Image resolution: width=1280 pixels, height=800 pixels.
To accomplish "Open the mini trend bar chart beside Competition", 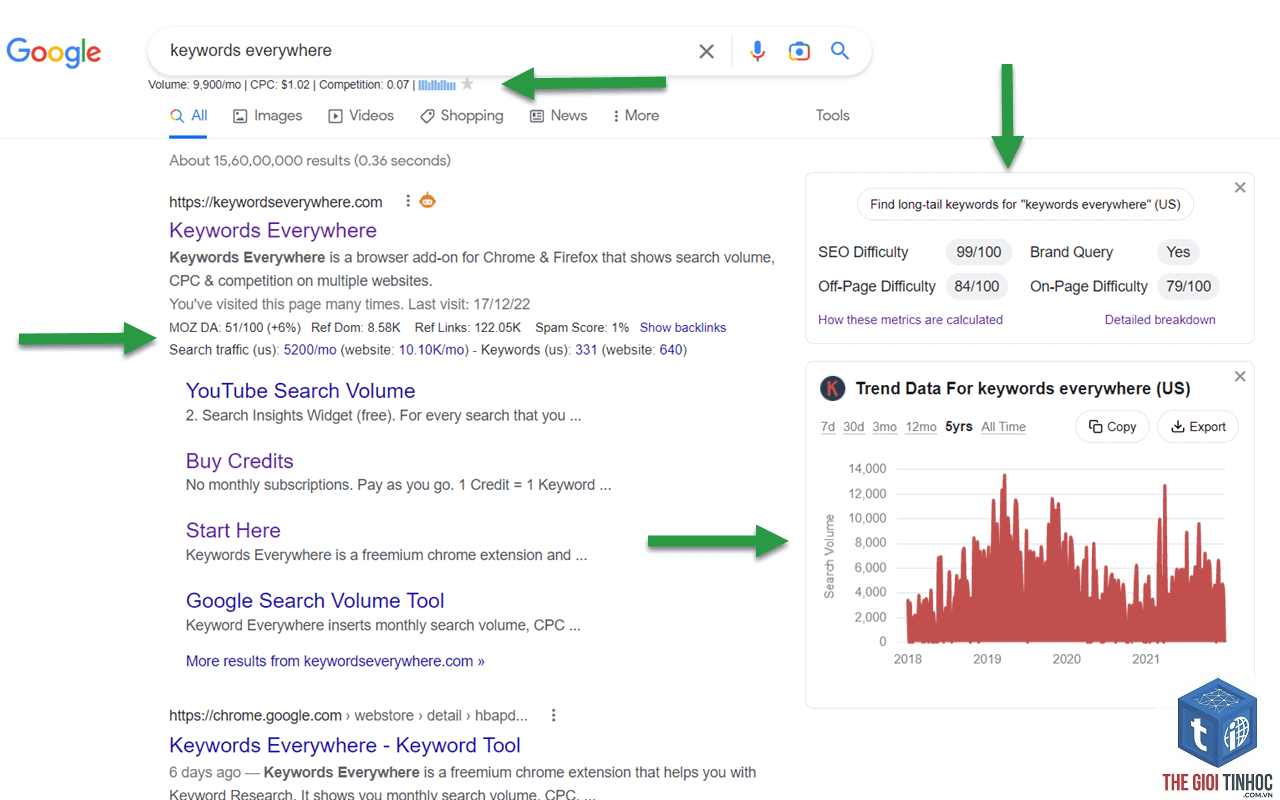I will (x=437, y=85).
